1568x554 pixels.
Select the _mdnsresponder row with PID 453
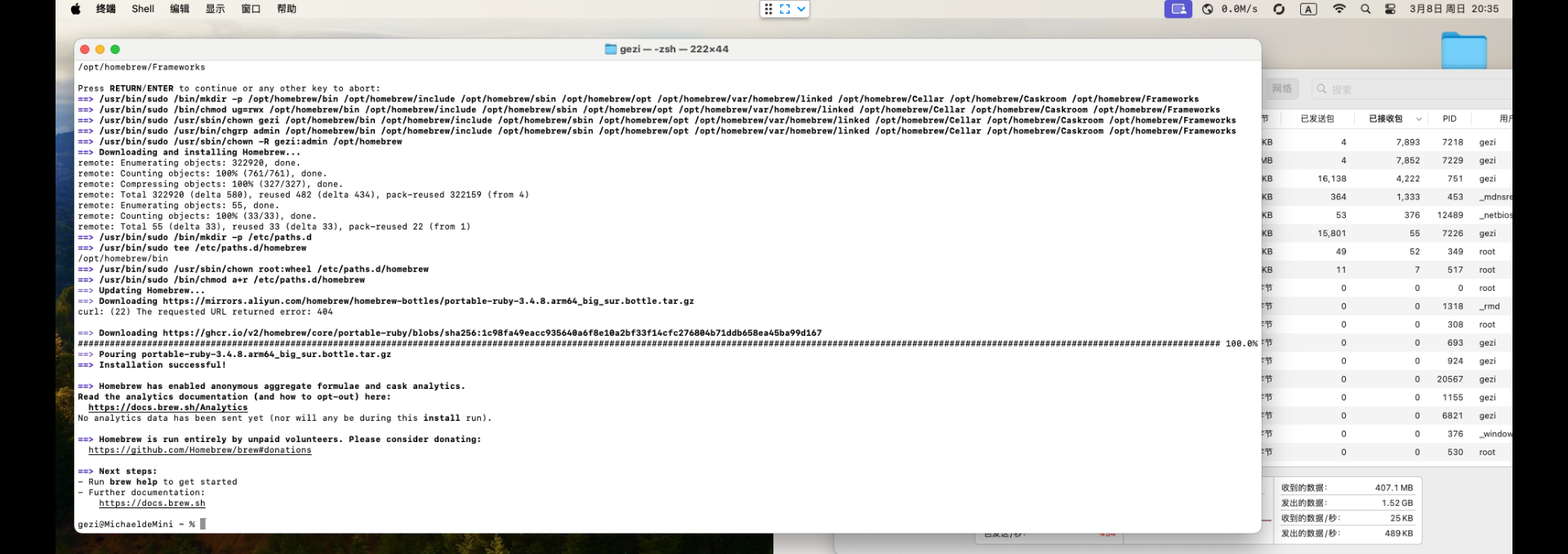coord(1387,197)
